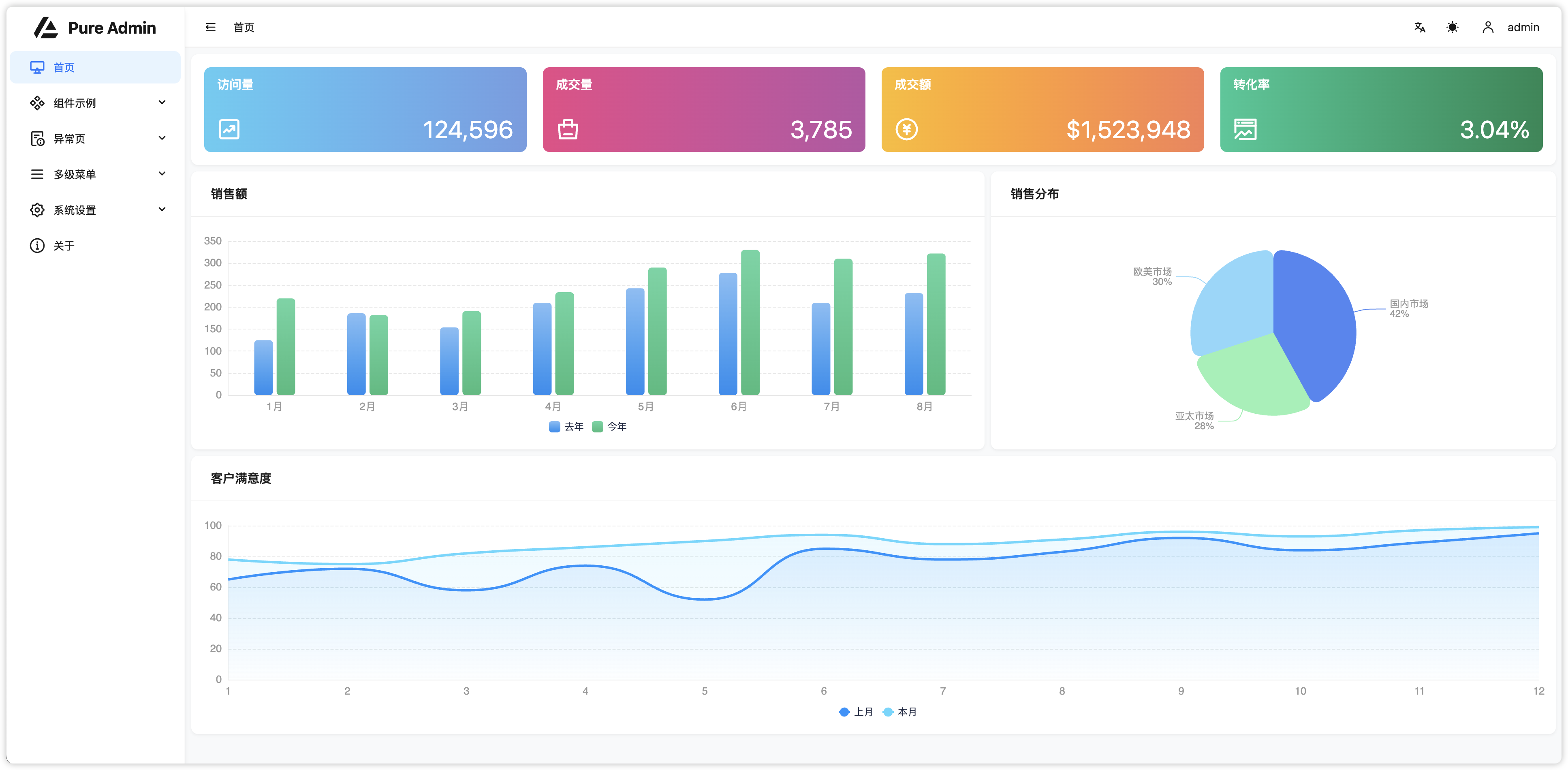Screen dimensions: 1568x770
Task: Click the 成交量 shopping bag icon
Action: pos(568,129)
